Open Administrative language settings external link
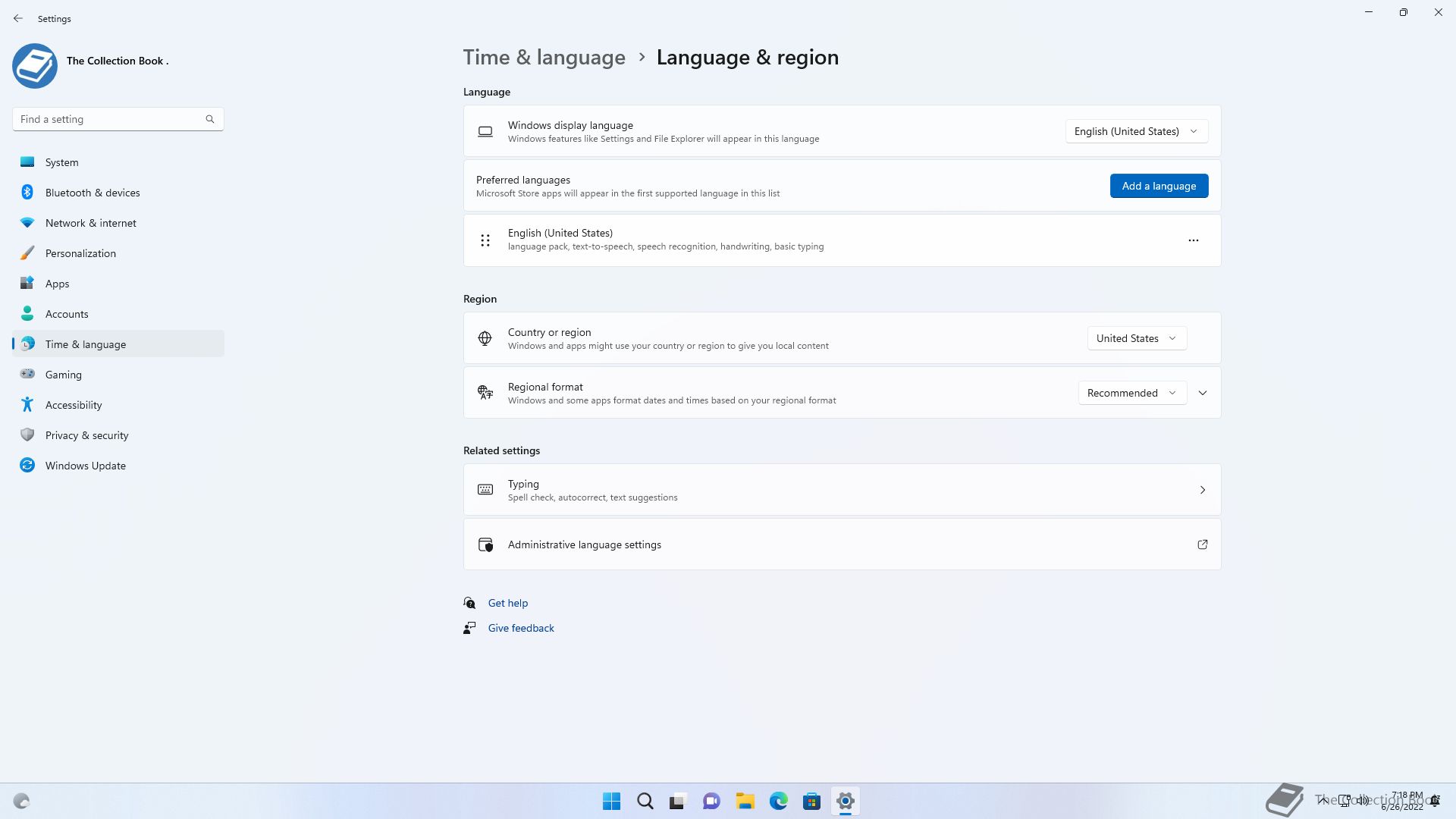Image resolution: width=1456 pixels, height=819 pixels. [1202, 544]
